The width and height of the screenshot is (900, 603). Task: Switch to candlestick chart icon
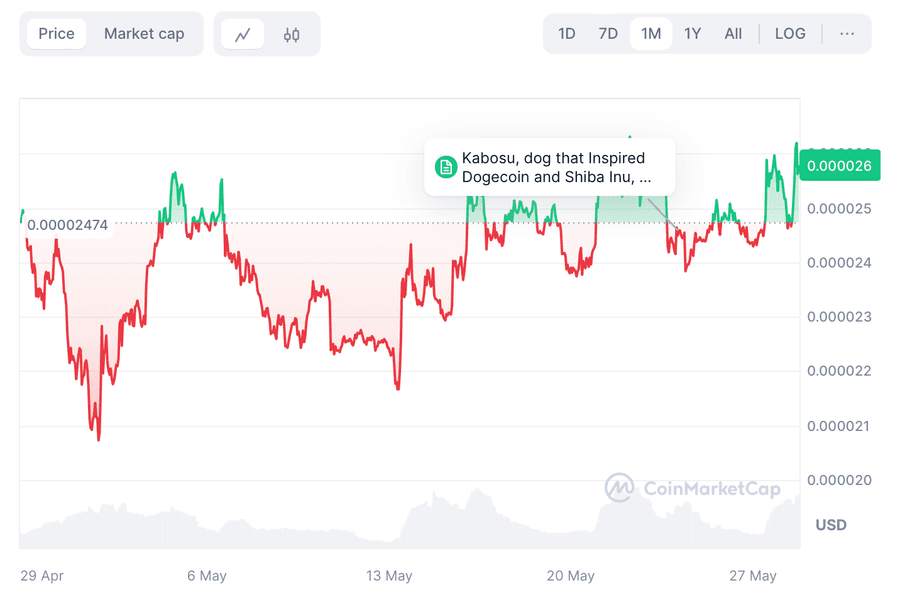point(291,34)
